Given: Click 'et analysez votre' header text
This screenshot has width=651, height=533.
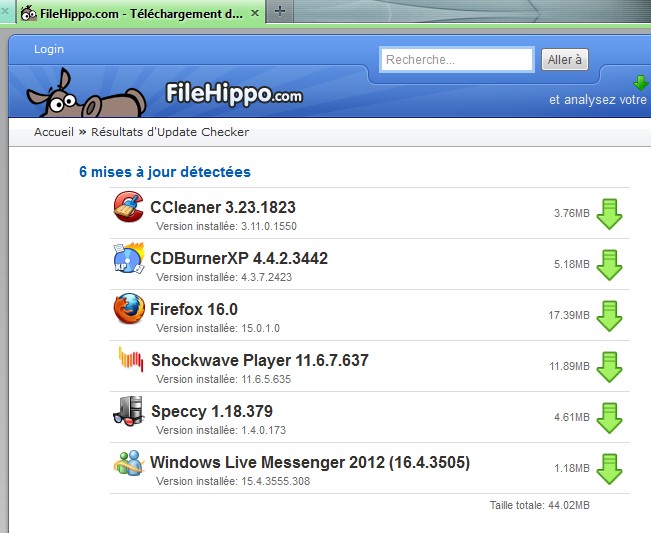Looking at the screenshot, I should [598, 100].
